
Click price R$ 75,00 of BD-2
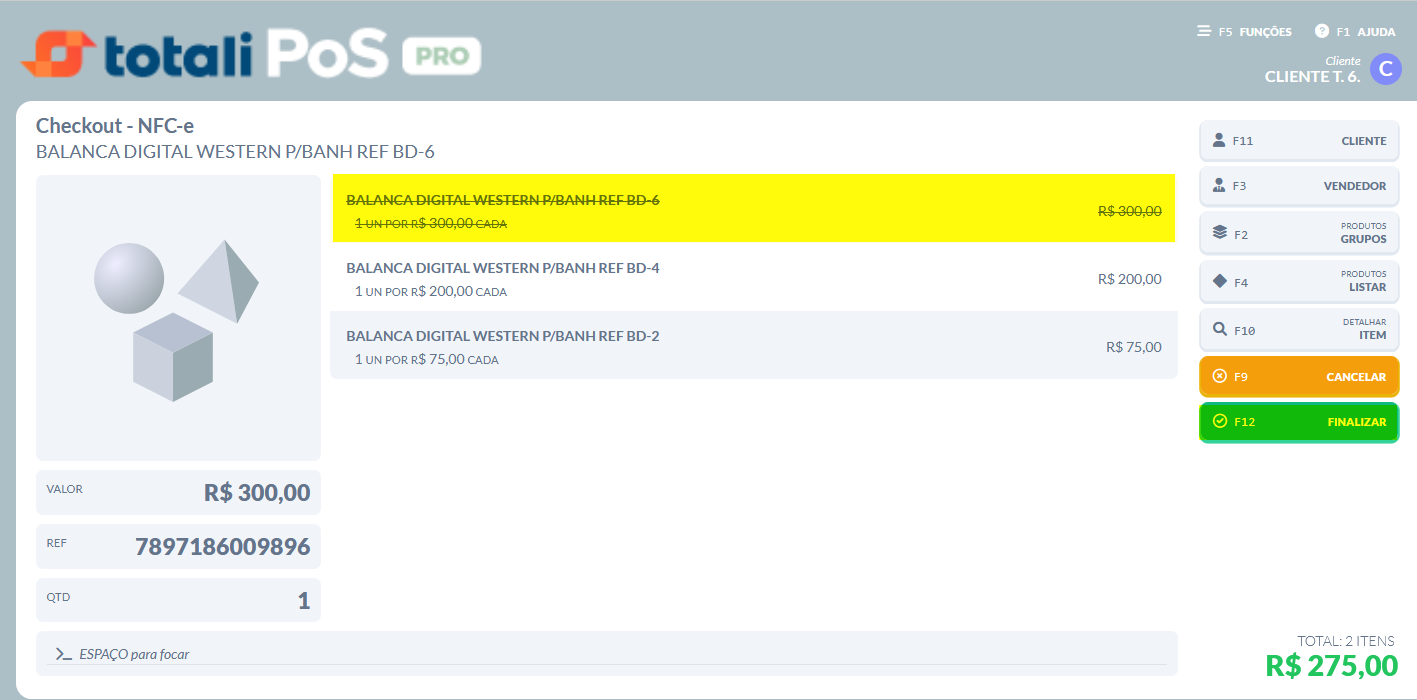pos(1133,347)
